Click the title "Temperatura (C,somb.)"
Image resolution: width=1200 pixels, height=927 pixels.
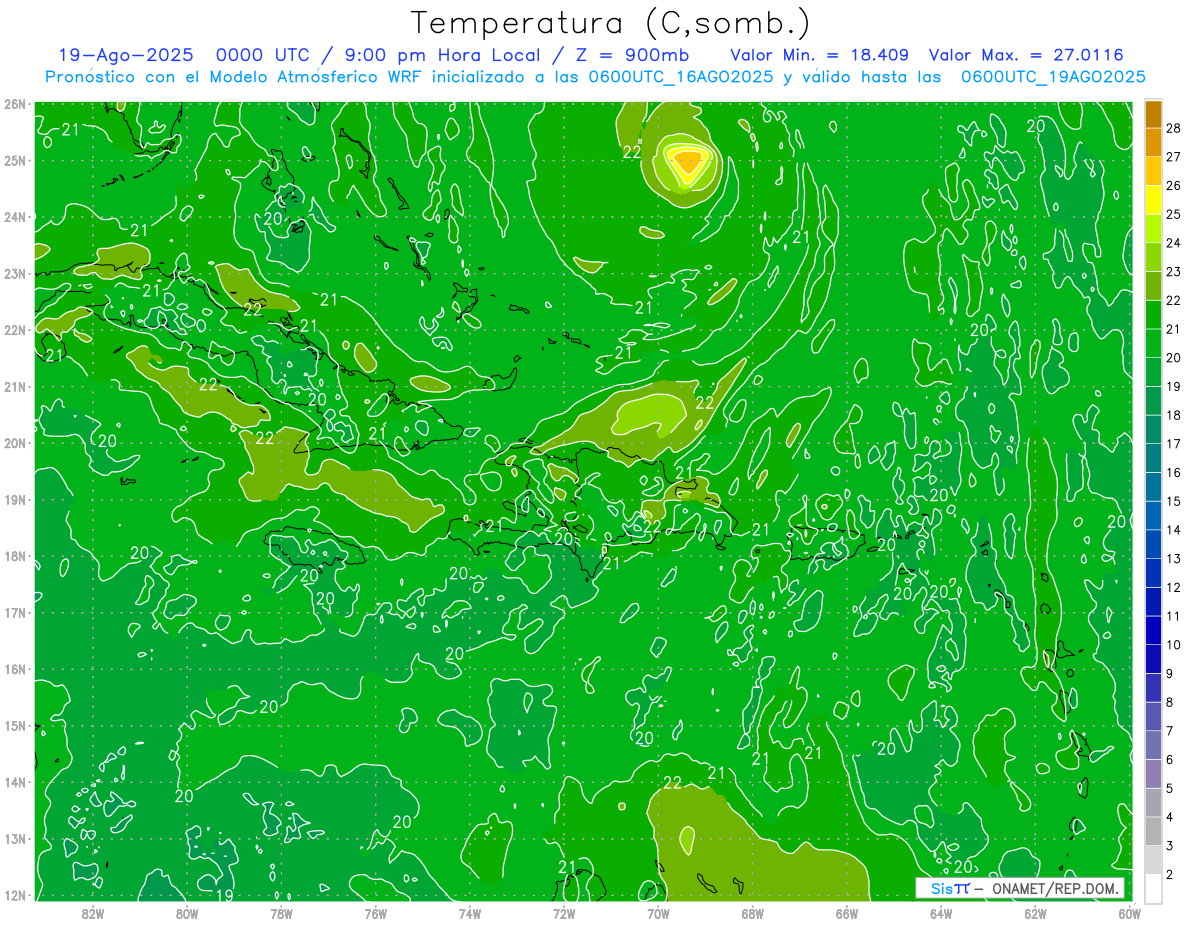(611, 23)
